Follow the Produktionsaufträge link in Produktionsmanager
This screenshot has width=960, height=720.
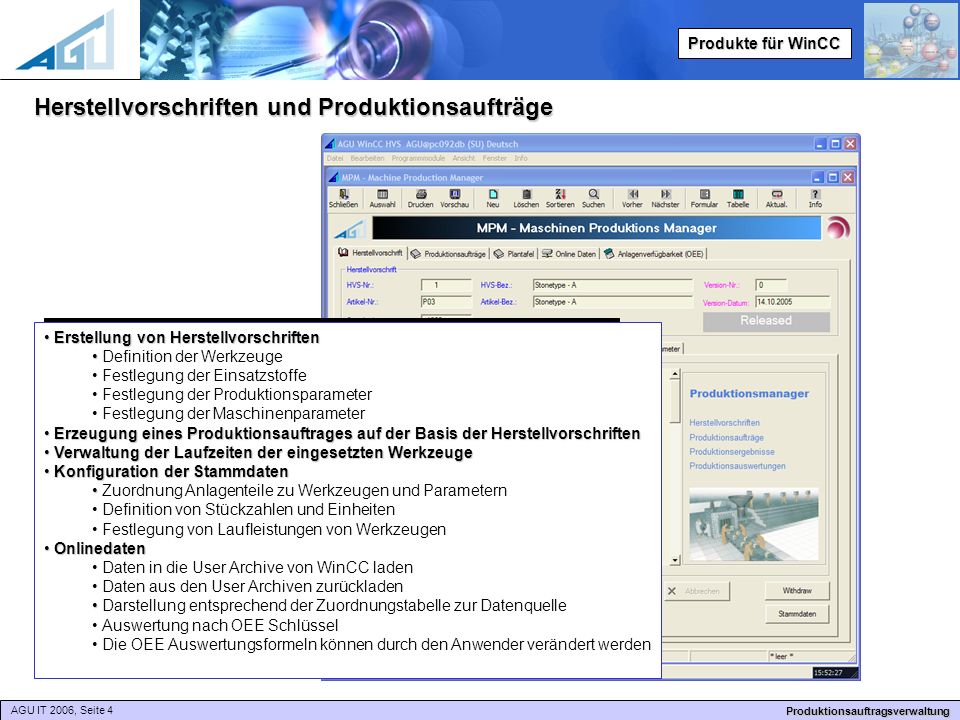726,437
